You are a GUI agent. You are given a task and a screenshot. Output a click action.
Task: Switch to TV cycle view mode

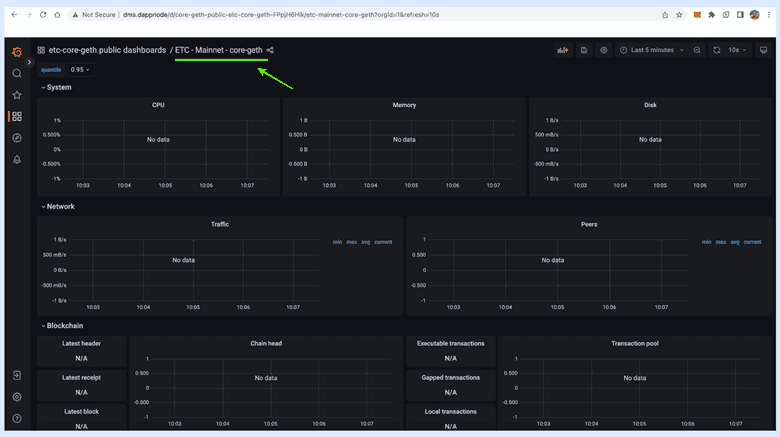[763, 50]
